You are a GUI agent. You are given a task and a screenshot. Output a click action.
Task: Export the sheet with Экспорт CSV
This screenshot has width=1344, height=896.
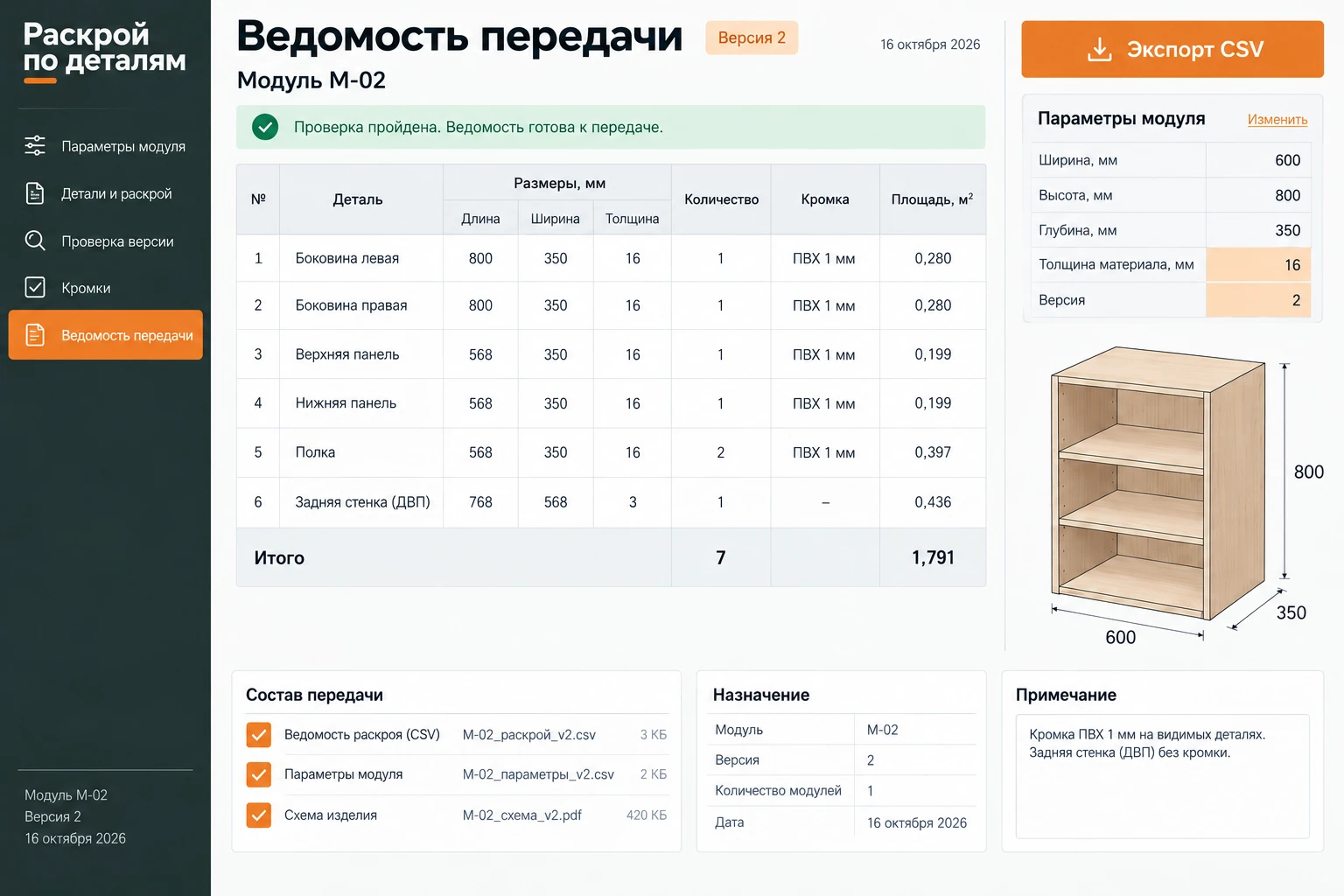(1172, 49)
